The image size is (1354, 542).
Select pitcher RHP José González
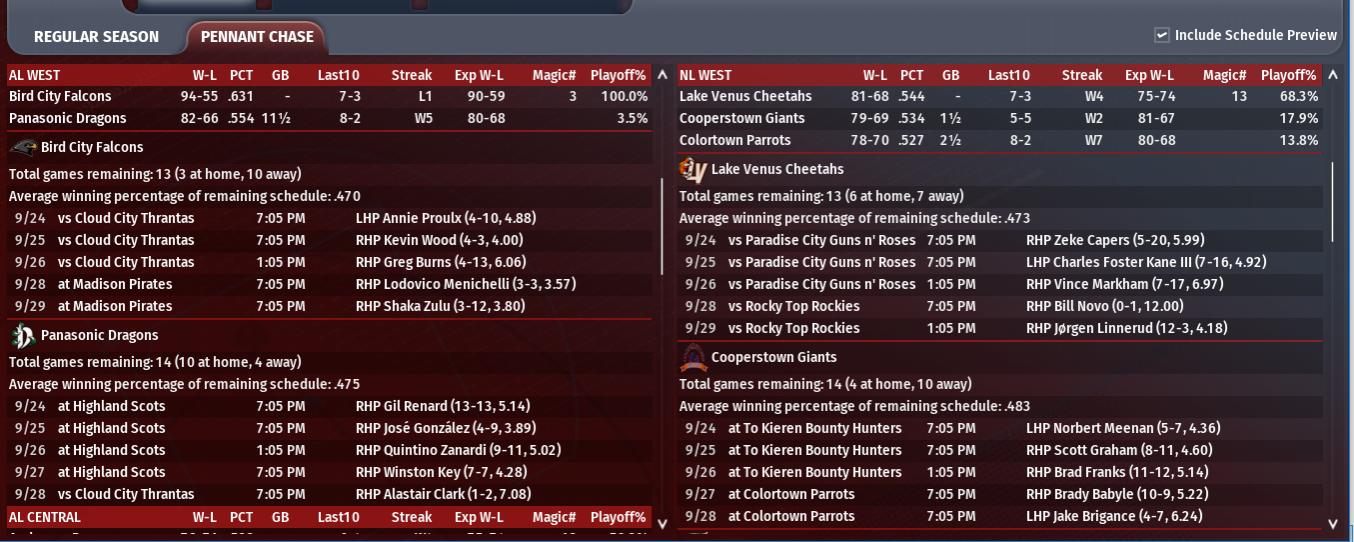[x=445, y=429]
